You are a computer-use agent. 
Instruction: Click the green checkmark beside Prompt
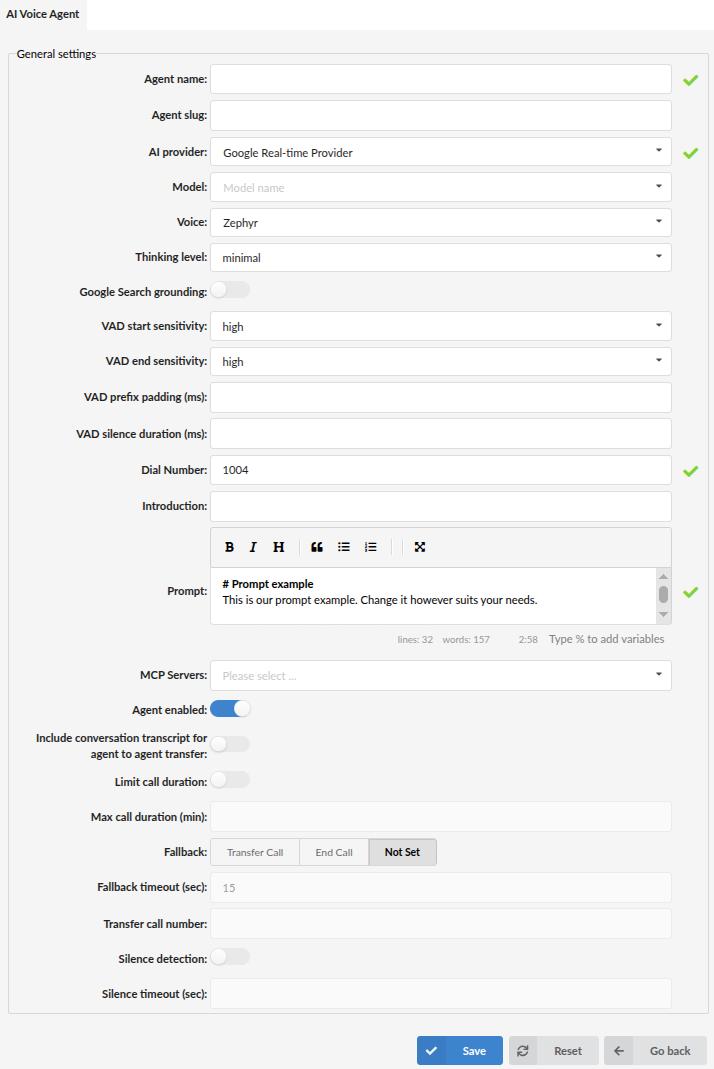(x=691, y=592)
